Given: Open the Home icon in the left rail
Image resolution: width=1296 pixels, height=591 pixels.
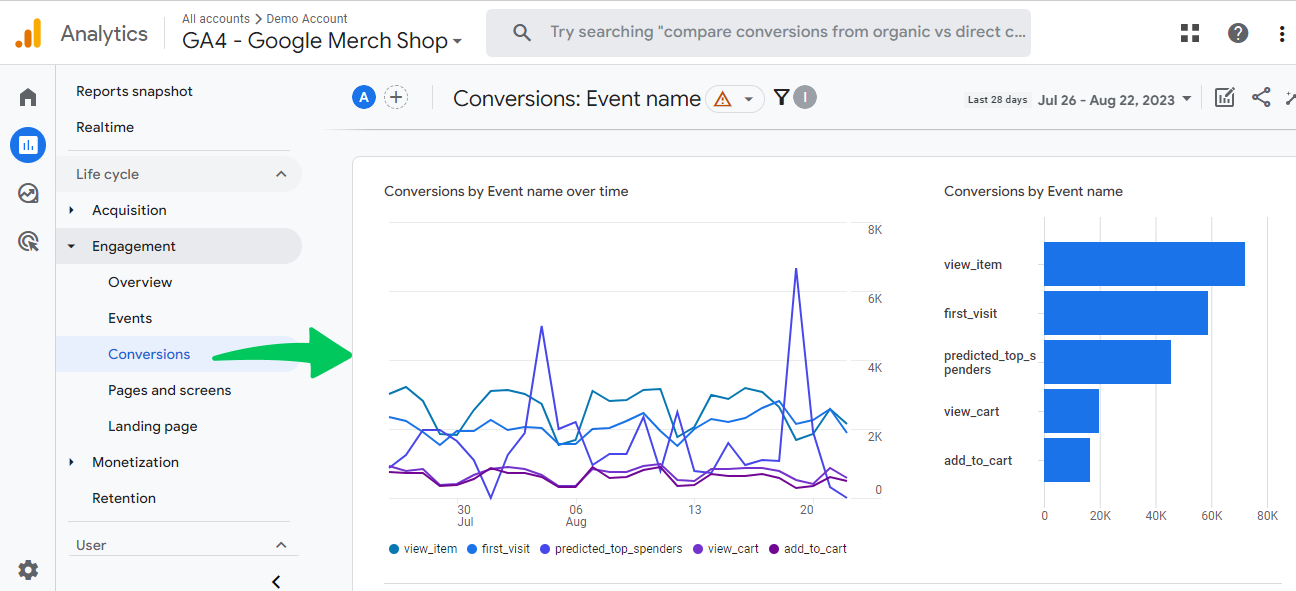Looking at the screenshot, I should pyautogui.click(x=28, y=97).
